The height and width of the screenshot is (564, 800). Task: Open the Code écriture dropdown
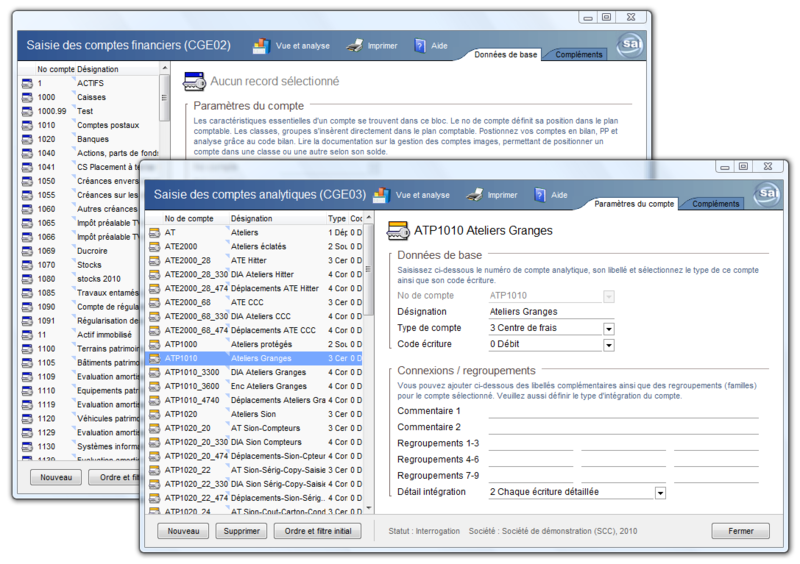click(x=608, y=345)
